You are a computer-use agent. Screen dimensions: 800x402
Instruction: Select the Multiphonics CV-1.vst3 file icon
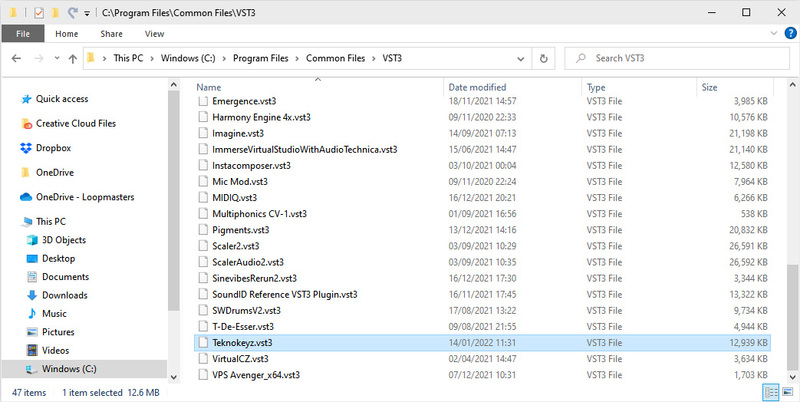[x=204, y=214]
